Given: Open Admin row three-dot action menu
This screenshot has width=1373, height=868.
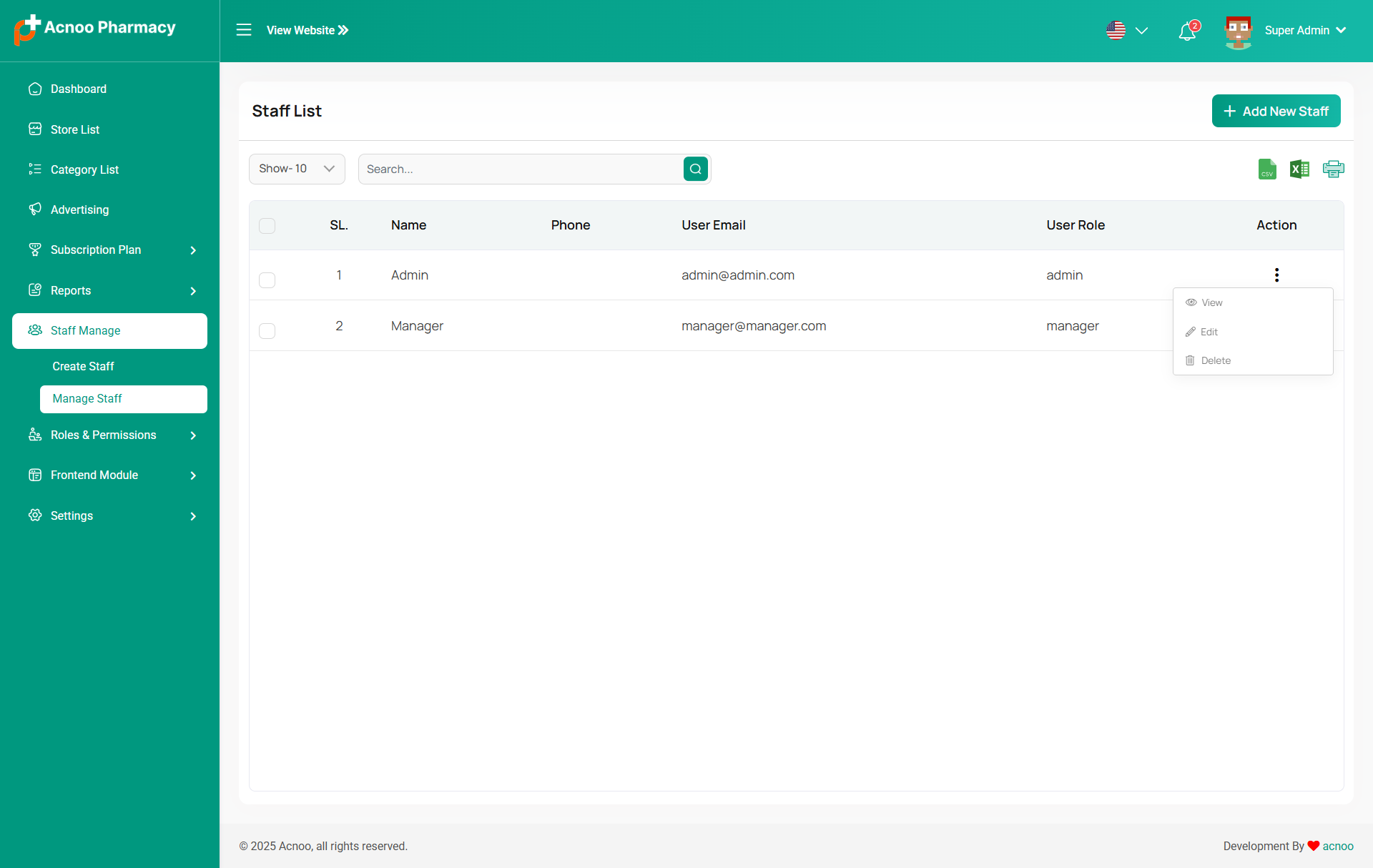Looking at the screenshot, I should pyautogui.click(x=1276, y=275).
